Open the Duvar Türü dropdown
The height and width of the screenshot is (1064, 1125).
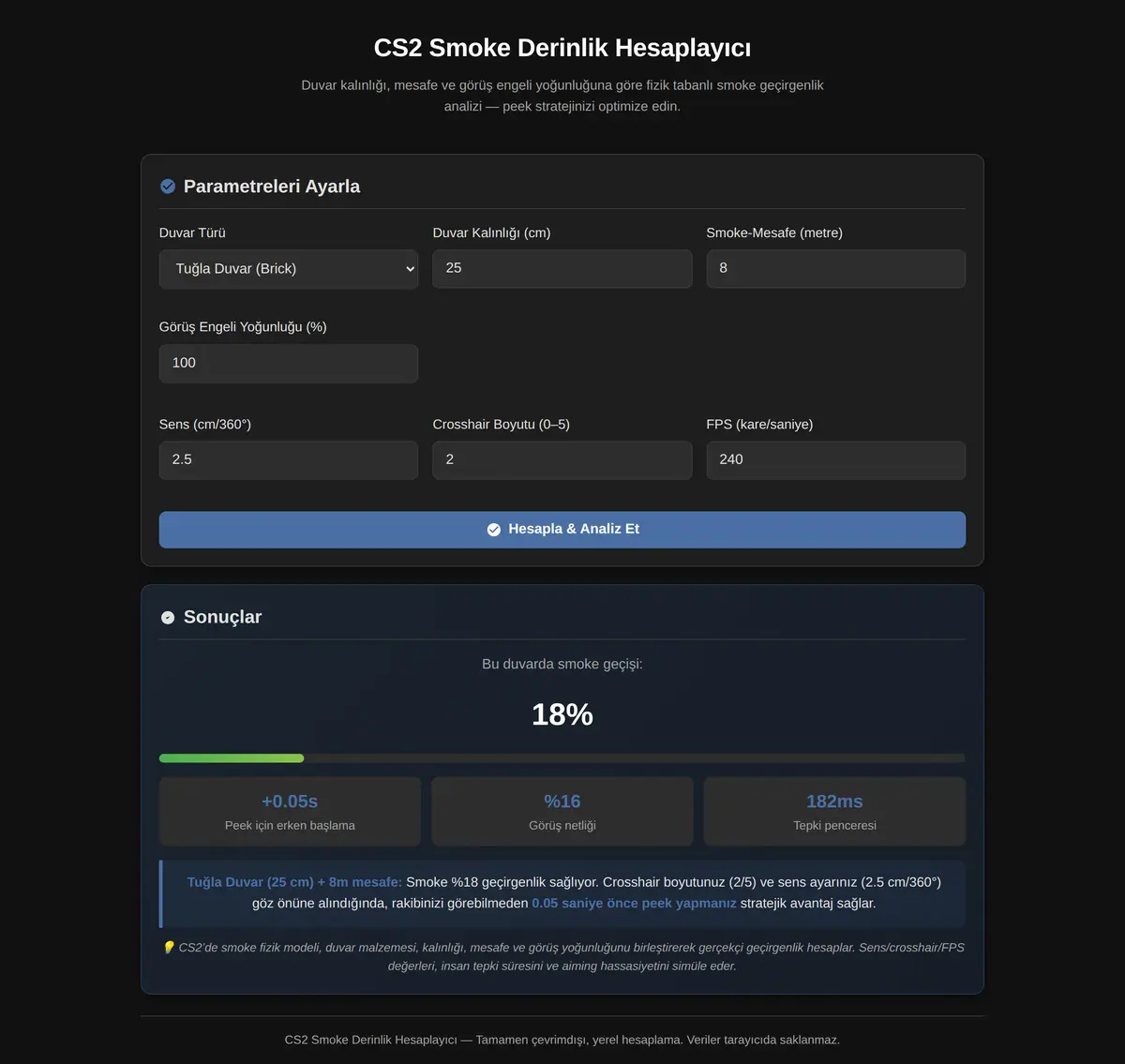point(289,269)
